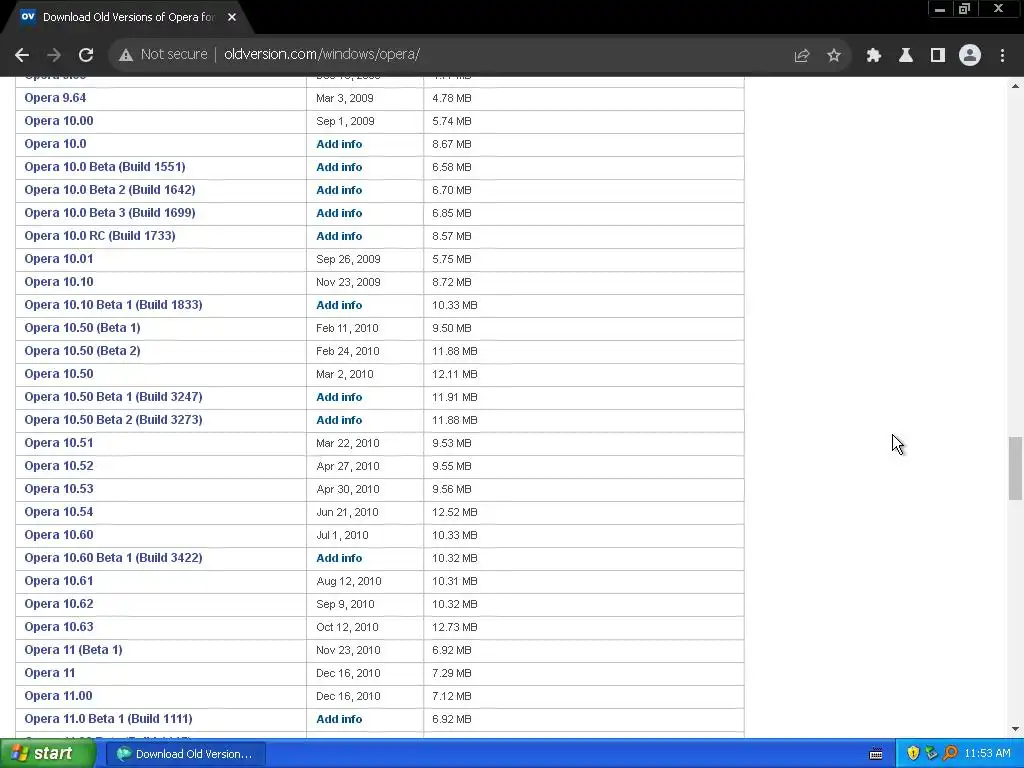The height and width of the screenshot is (768, 1024).
Task: Select the 12.73 MB size cell
Action: click(x=455, y=627)
